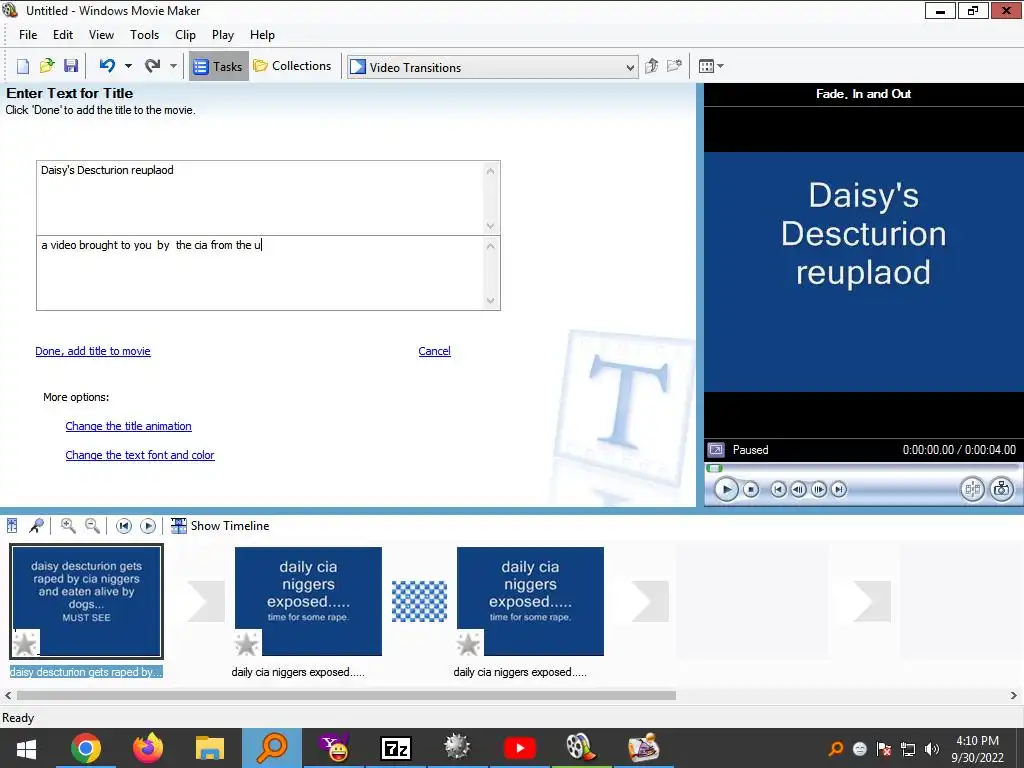Viewport: 1024px width, 768px height.
Task: Show the Collections pane
Action: pyautogui.click(x=293, y=66)
